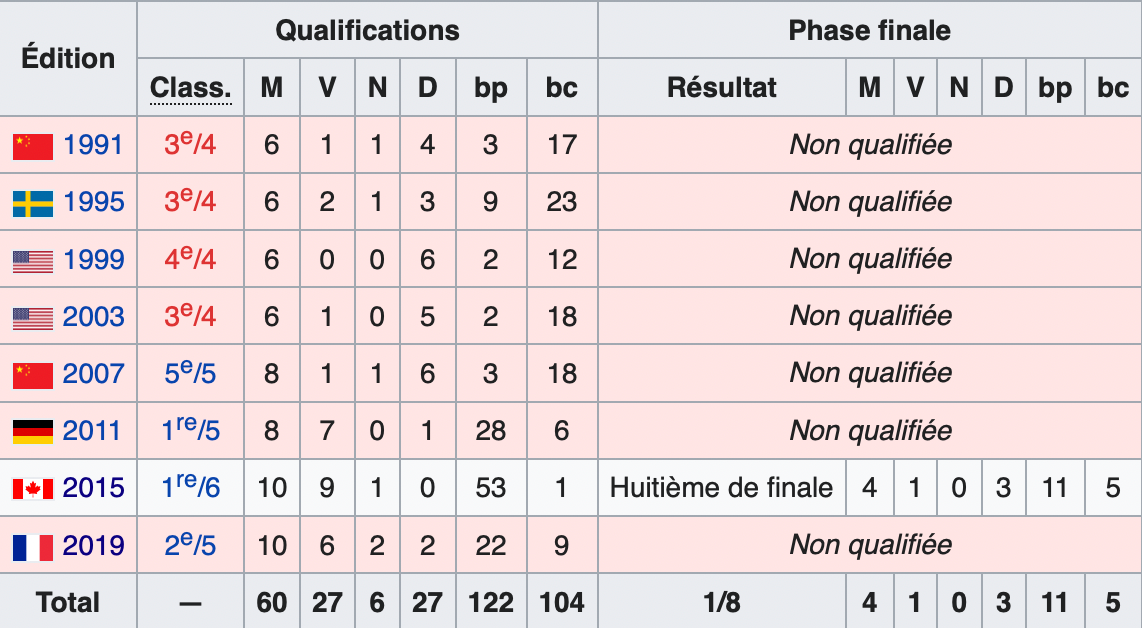Open the 2015 edition link
Image resolution: width=1142 pixels, height=628 pixels.
[x=93, y=487]
